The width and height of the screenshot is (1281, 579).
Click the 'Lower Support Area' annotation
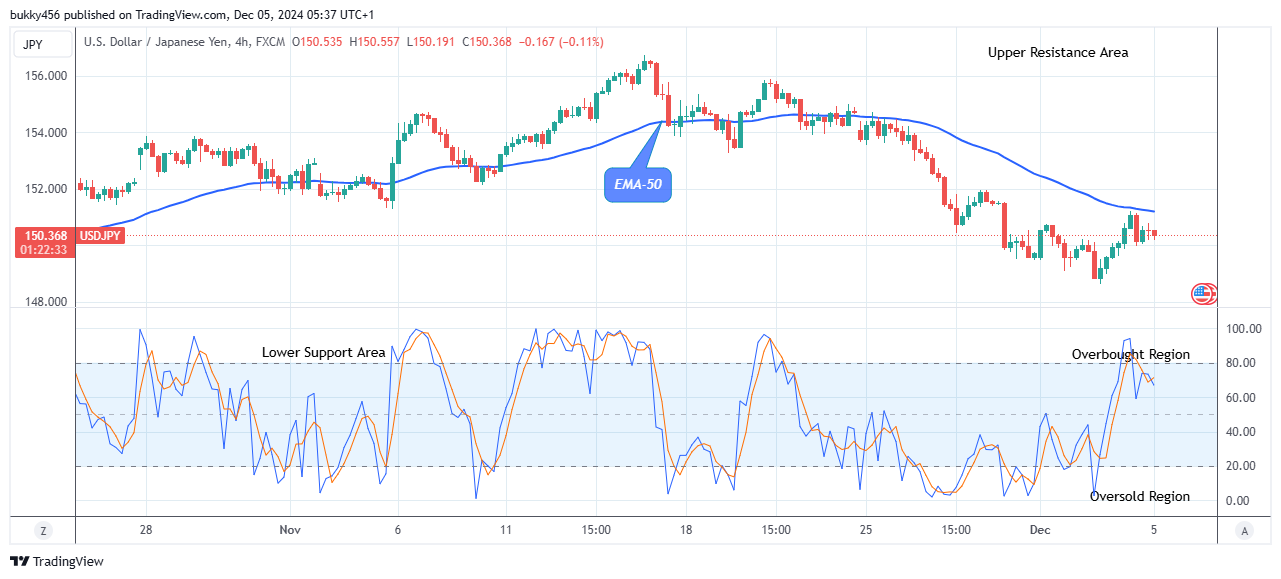tap(324, 352)
